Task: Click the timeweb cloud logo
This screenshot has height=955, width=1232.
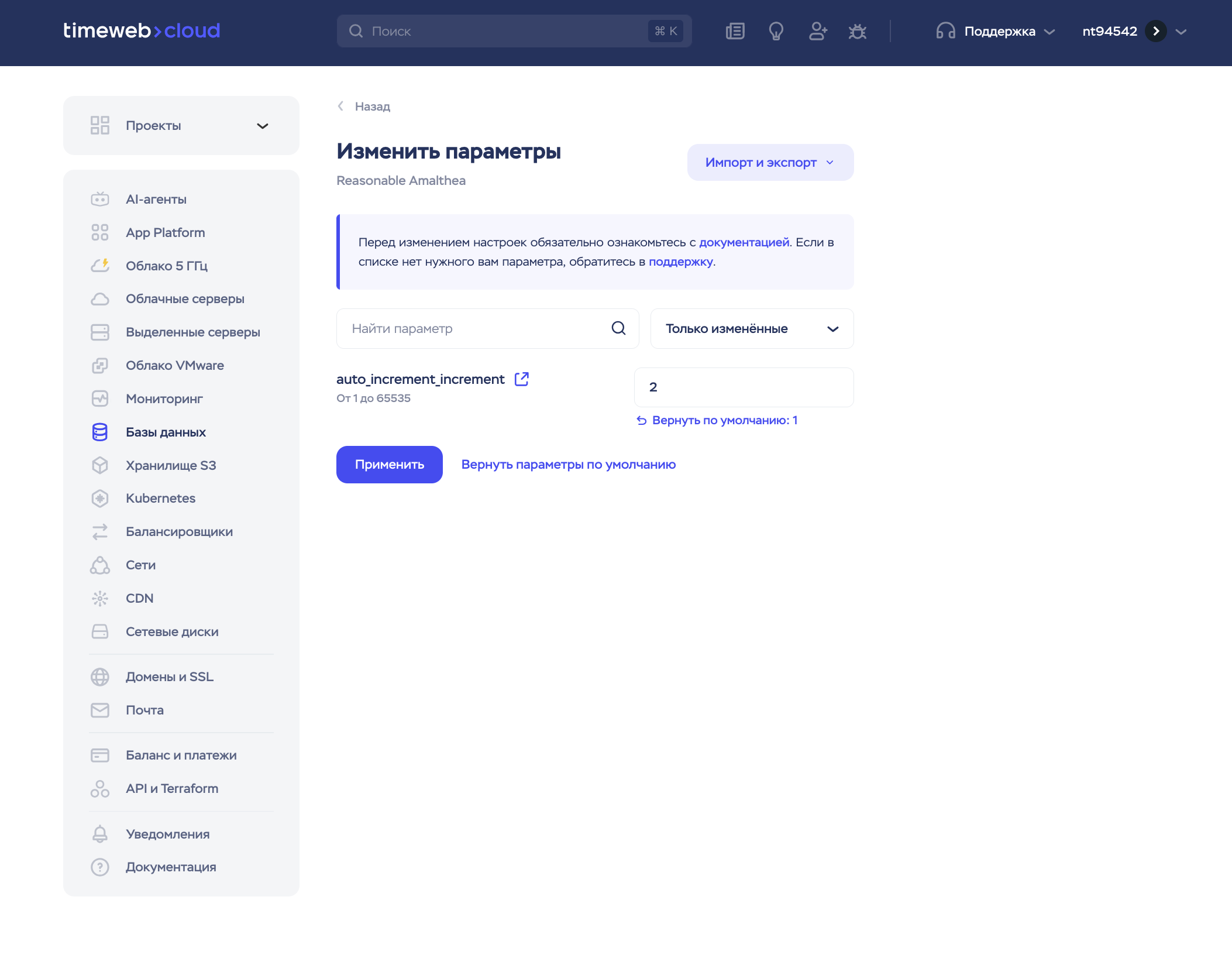Action: coord(142,30)
